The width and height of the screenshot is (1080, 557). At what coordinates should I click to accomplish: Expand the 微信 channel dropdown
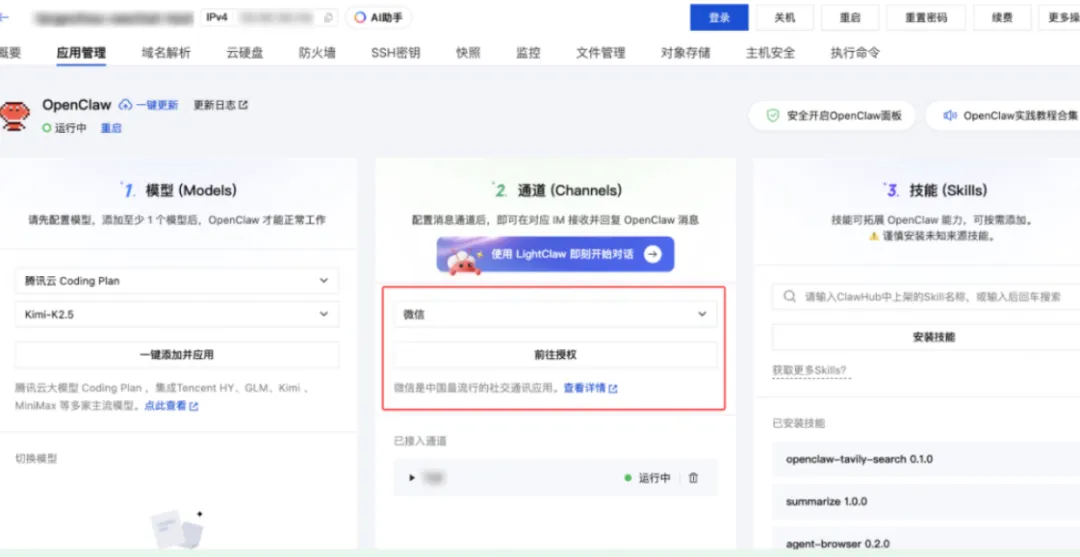555,314
